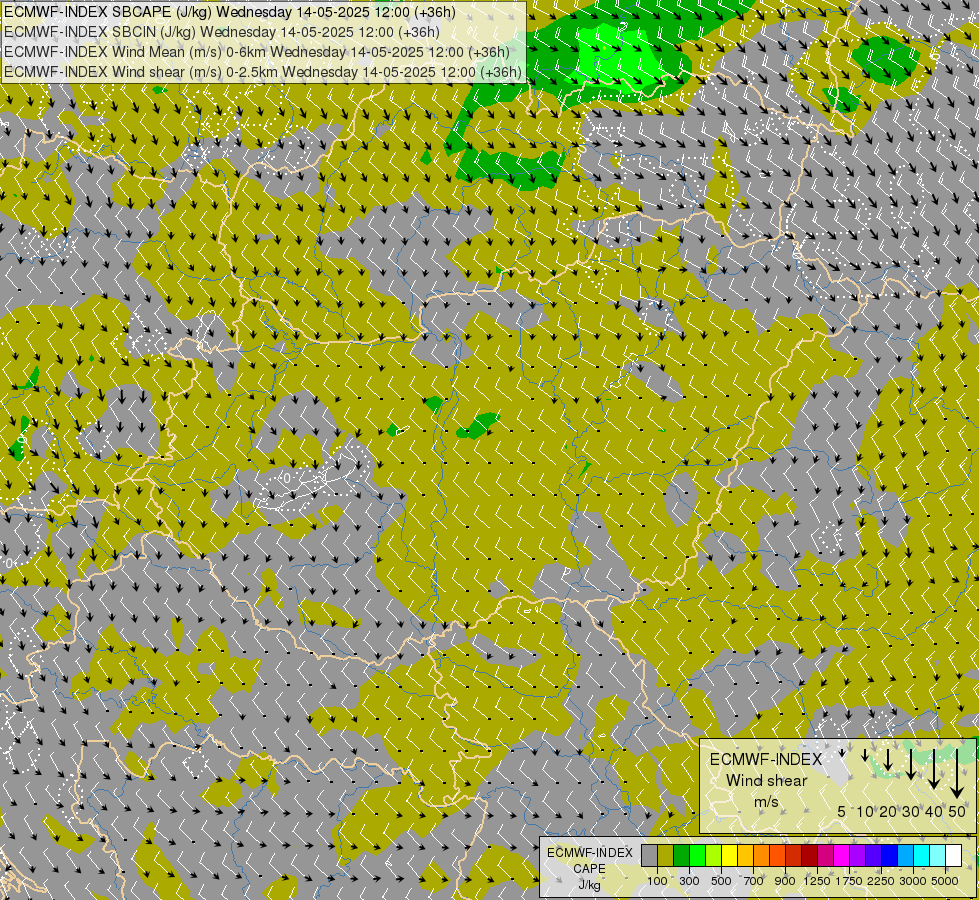Screen dimensions: 979x900
Task: Click the Wind shear 0-2.5km title line
Action: coord(263,72)
